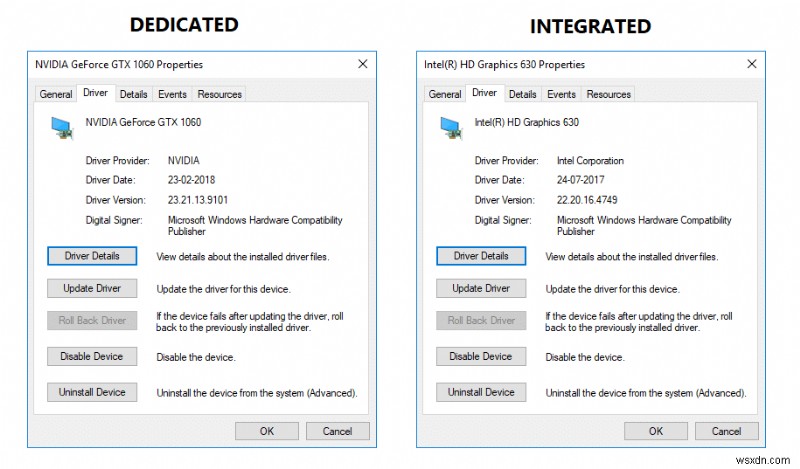Switch to the Details tab in the Intel window
The image size is (800, 469).
[522, 94]
